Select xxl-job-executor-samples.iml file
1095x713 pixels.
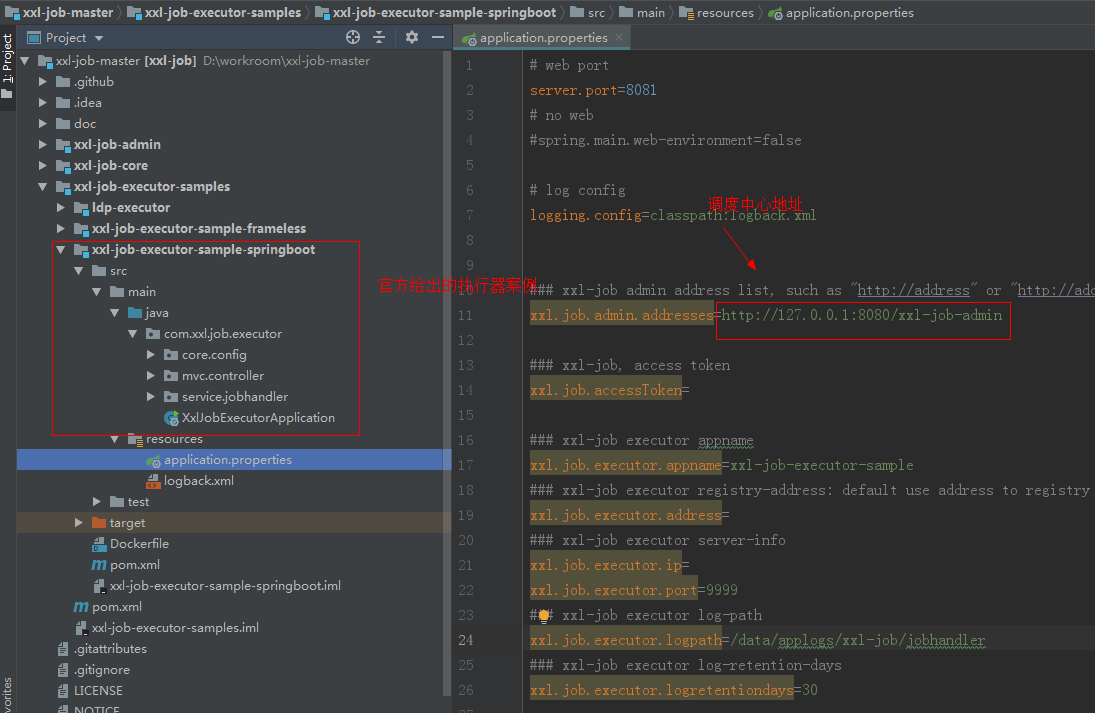coord(175,627)
